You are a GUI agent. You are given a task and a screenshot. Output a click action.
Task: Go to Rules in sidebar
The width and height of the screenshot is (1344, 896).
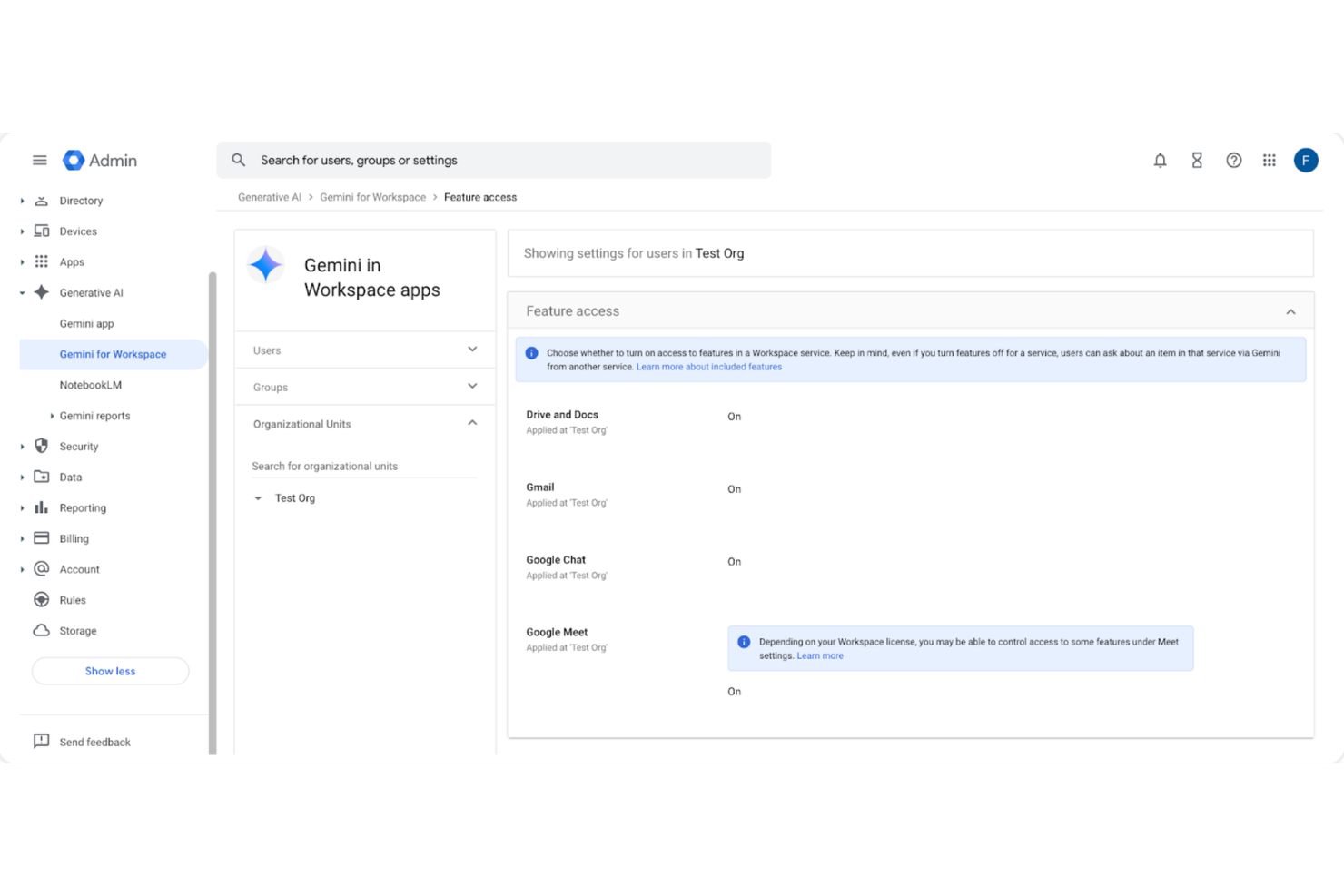pos(73,600)
